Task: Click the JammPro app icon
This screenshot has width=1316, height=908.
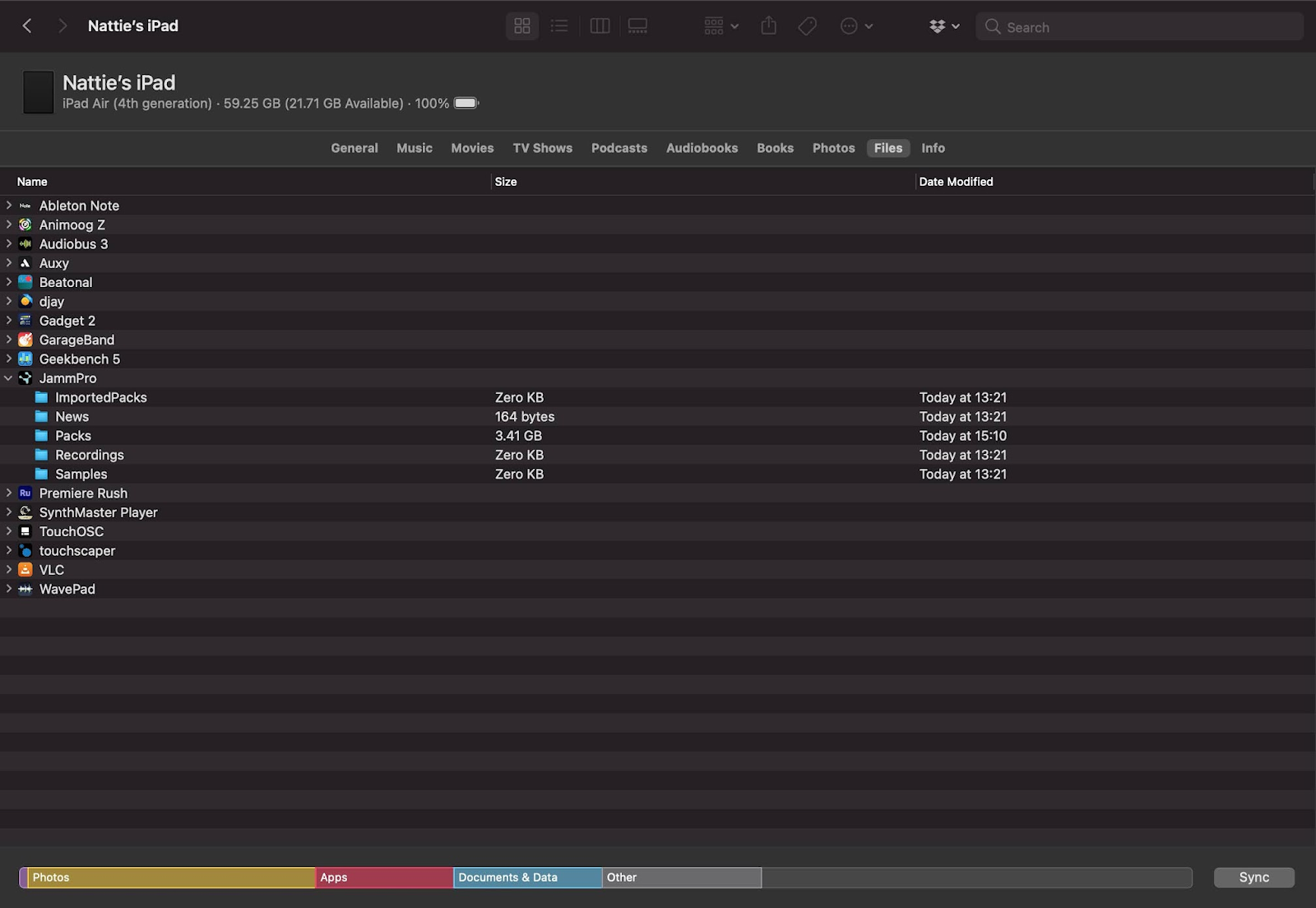Action: (x=25, y=378)
